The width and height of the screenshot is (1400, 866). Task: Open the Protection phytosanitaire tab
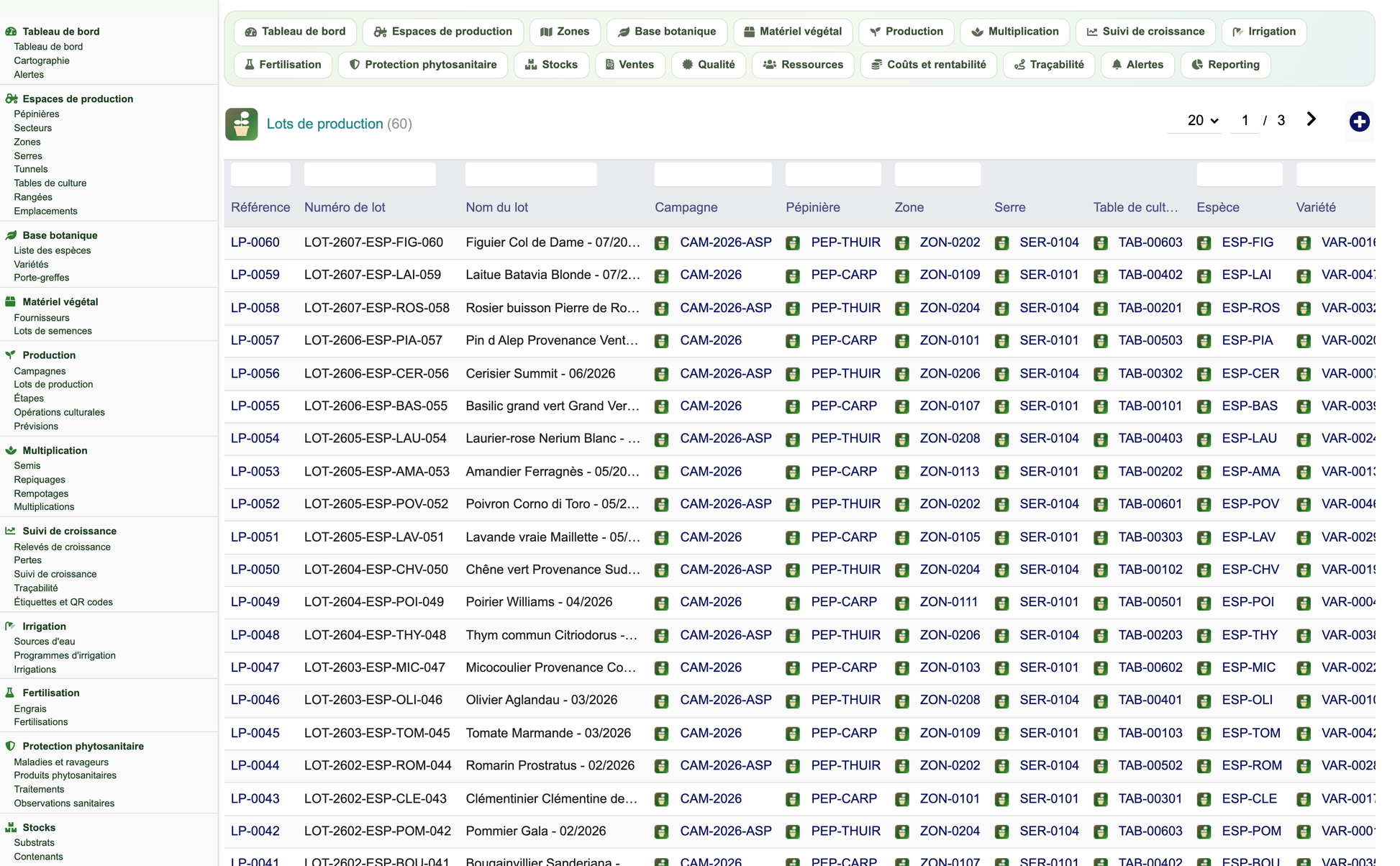[423, 65]
